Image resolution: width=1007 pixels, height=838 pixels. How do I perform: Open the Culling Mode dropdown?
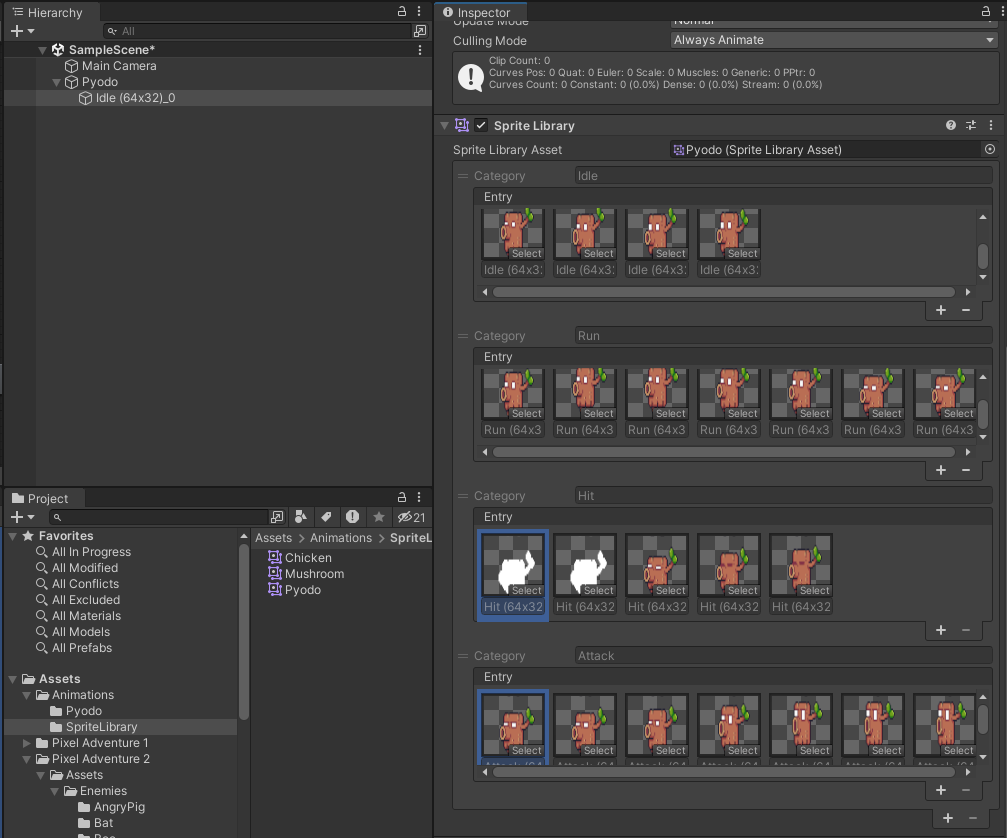click(834, 40)
